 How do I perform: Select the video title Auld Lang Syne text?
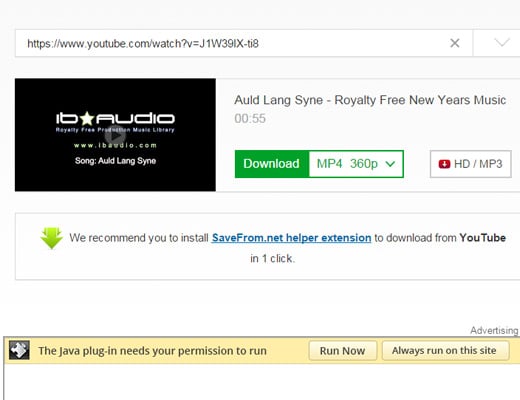pos(370,100)
